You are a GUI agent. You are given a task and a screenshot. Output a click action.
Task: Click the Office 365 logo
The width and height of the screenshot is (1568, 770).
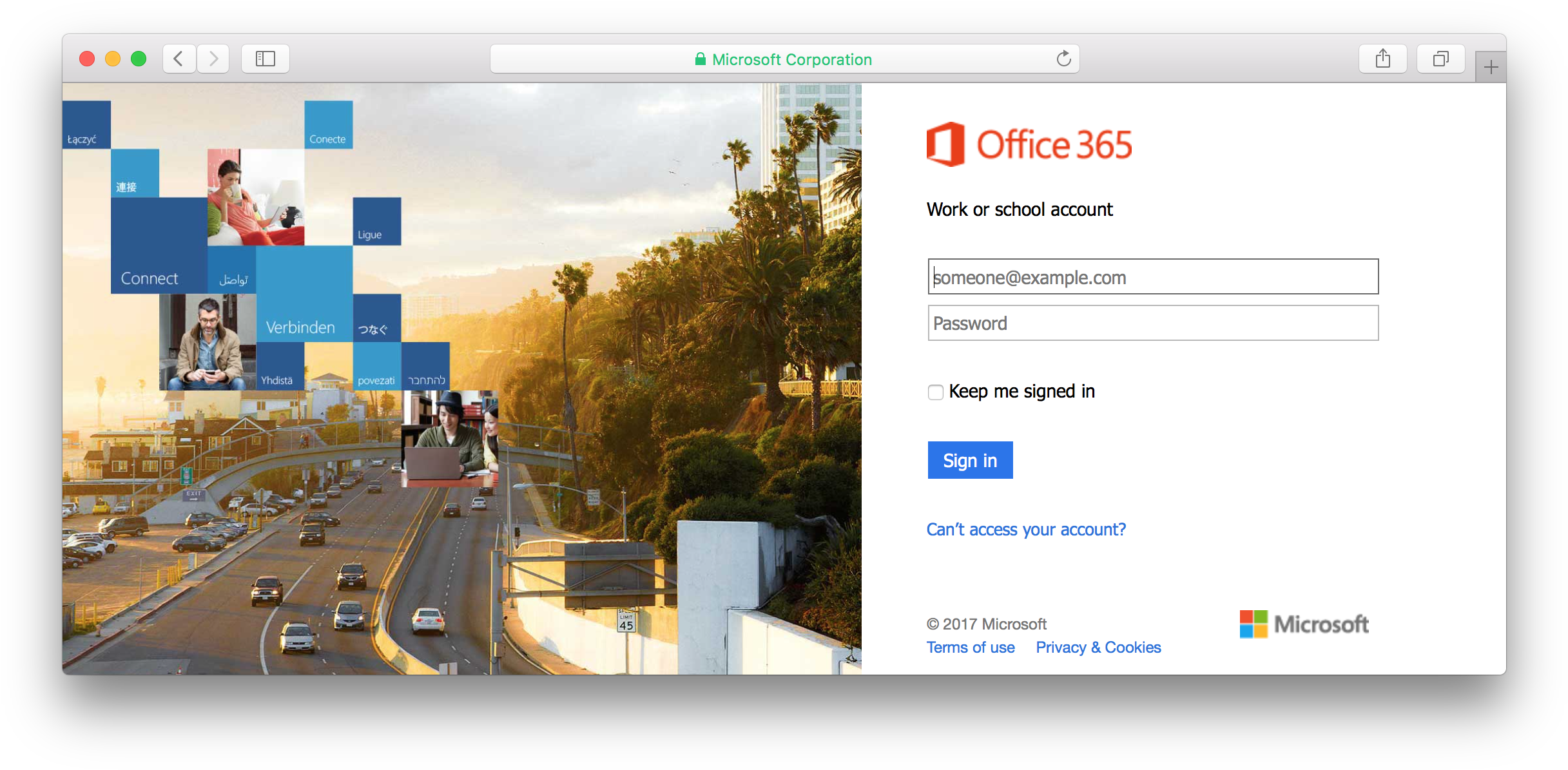click(x=1029, y=144)
